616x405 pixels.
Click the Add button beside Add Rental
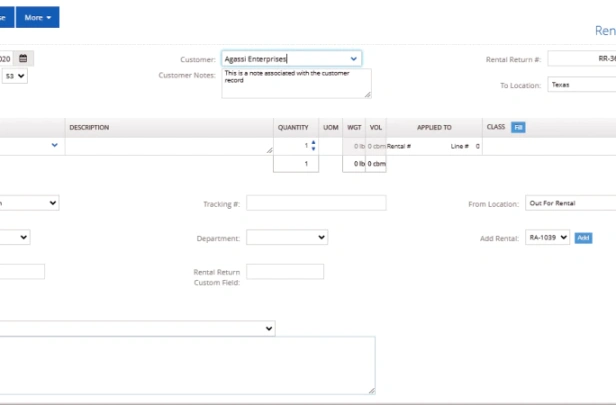pyautogui.click(x=583, y=238)
